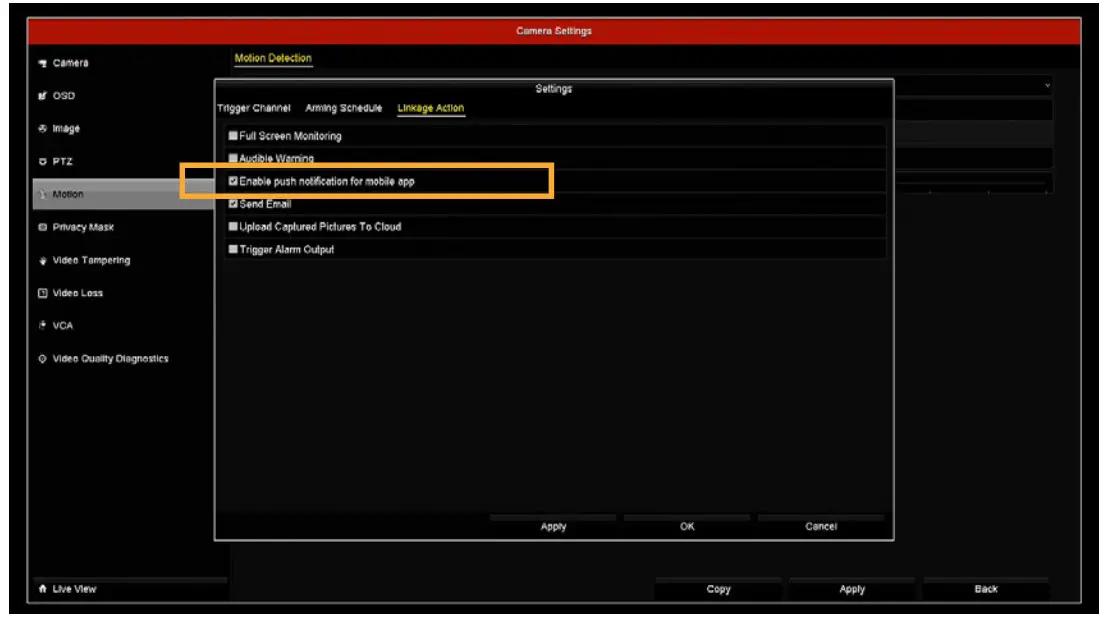Enable the Audible Warning checkbox
The width and height of the screenshot is (1104, 618).
(233, 158)
